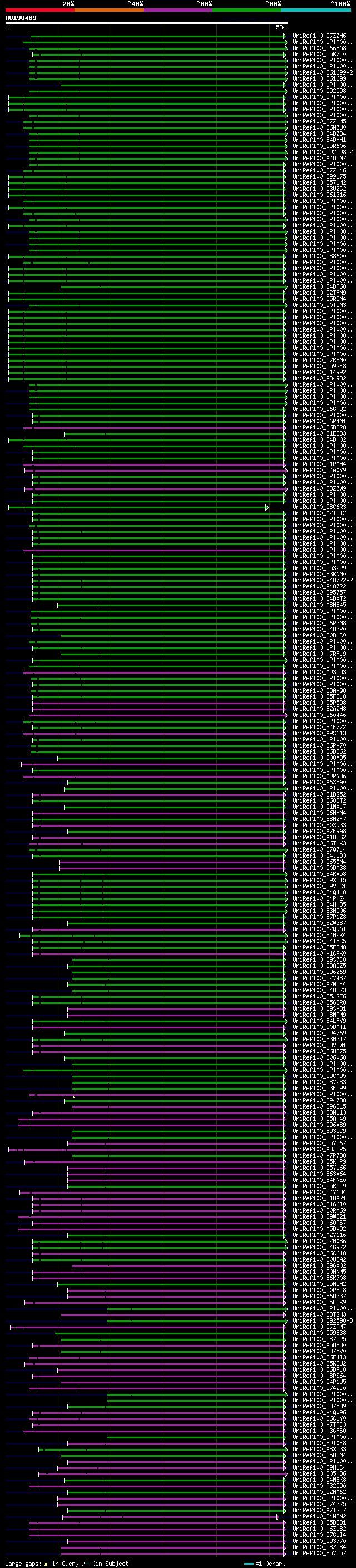Open the UniRef100_B0D1S0 hit
Image resolution: width=356 pixels, height=1568 pixels.
click(x=319, y=635)
